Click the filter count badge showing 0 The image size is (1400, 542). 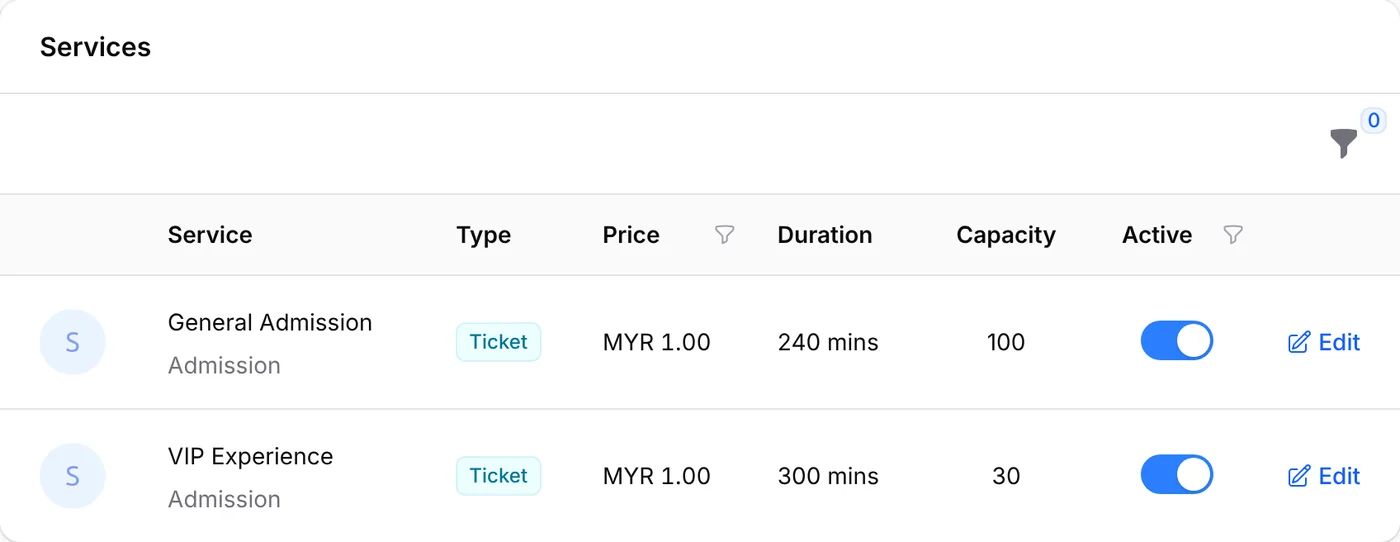pyautogui.click(x=1374, y=121)
